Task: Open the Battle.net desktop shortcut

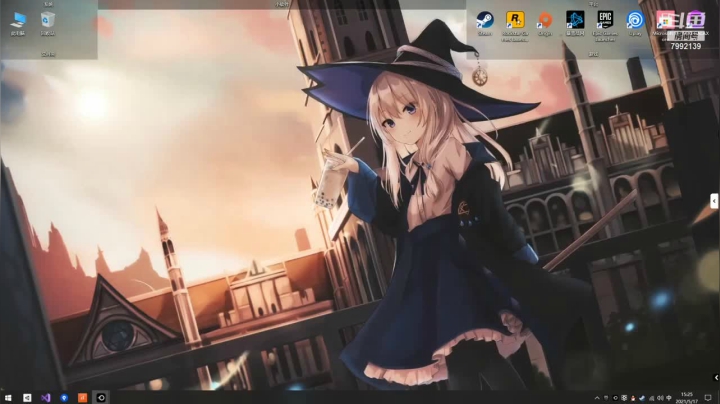Action: tap(575, 23)
